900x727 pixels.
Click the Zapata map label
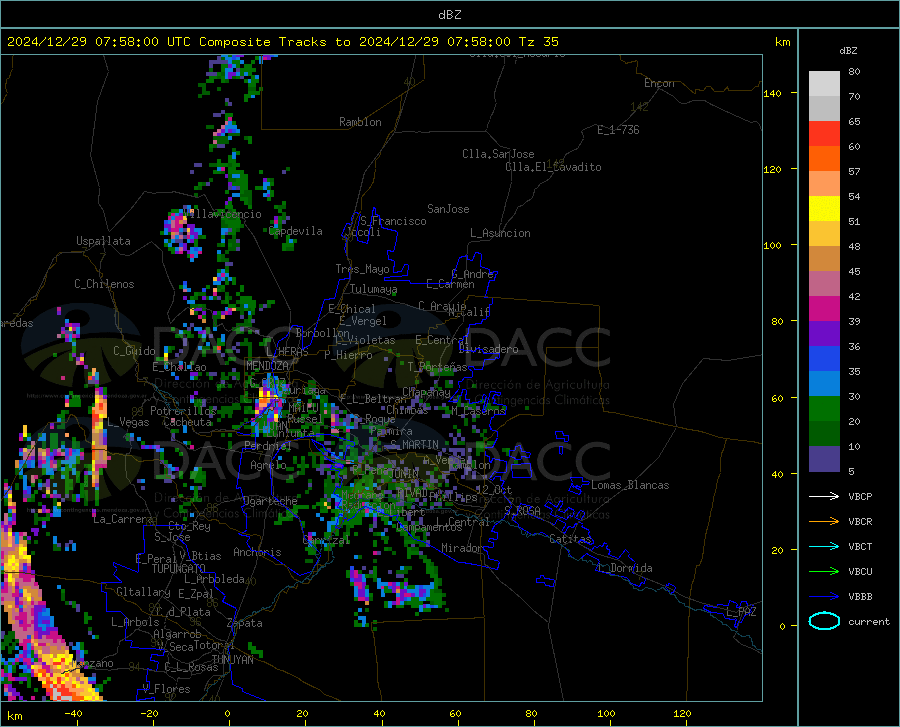(x=245, y=623)
